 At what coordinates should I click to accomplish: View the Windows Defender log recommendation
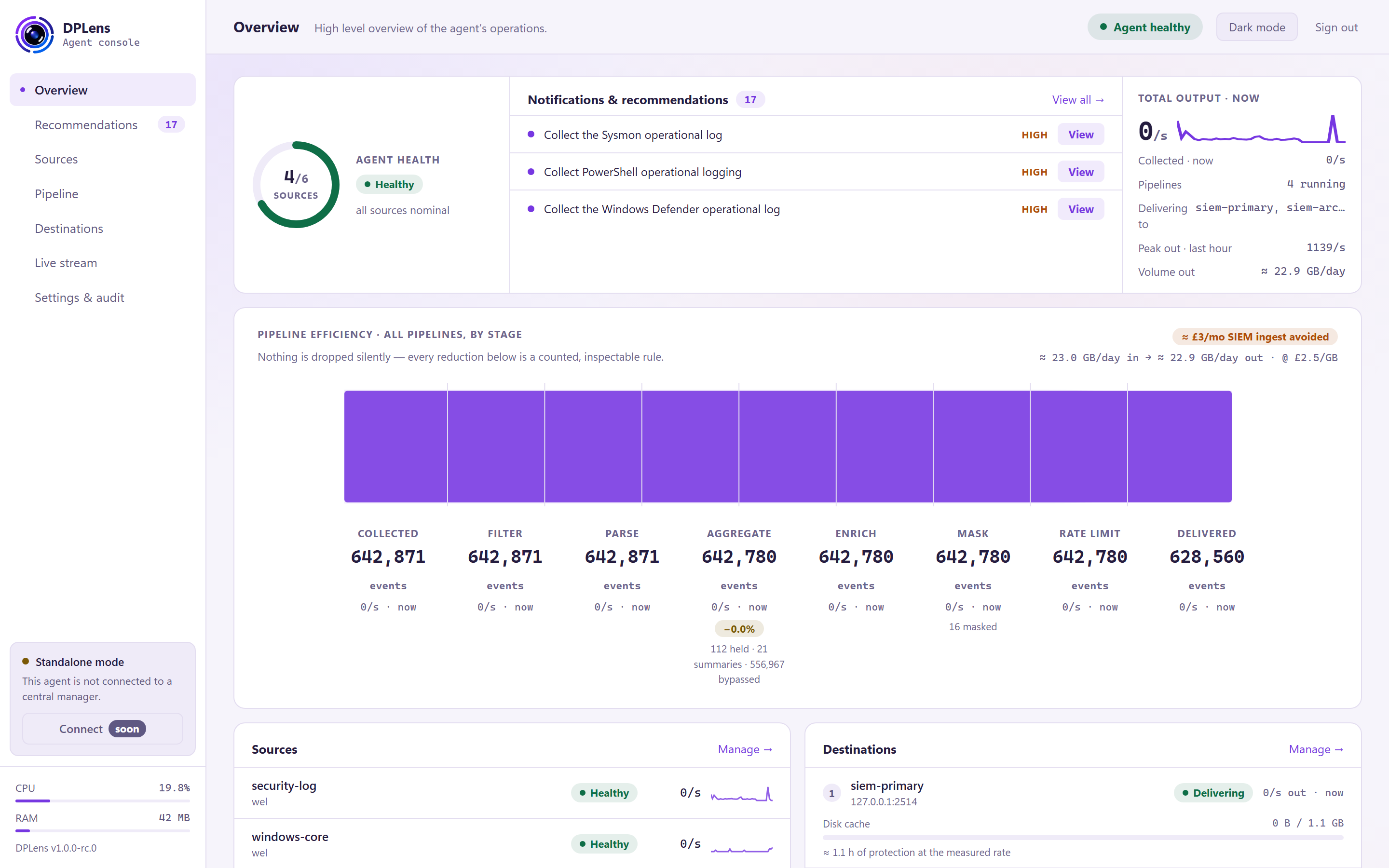coord(1080,209)
